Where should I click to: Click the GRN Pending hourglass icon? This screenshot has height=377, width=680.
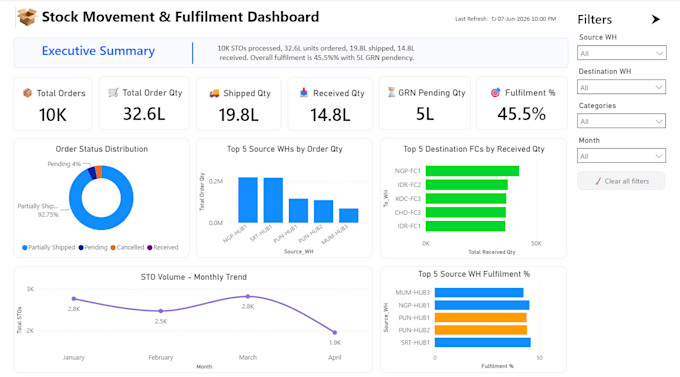[x=391, y=92]
